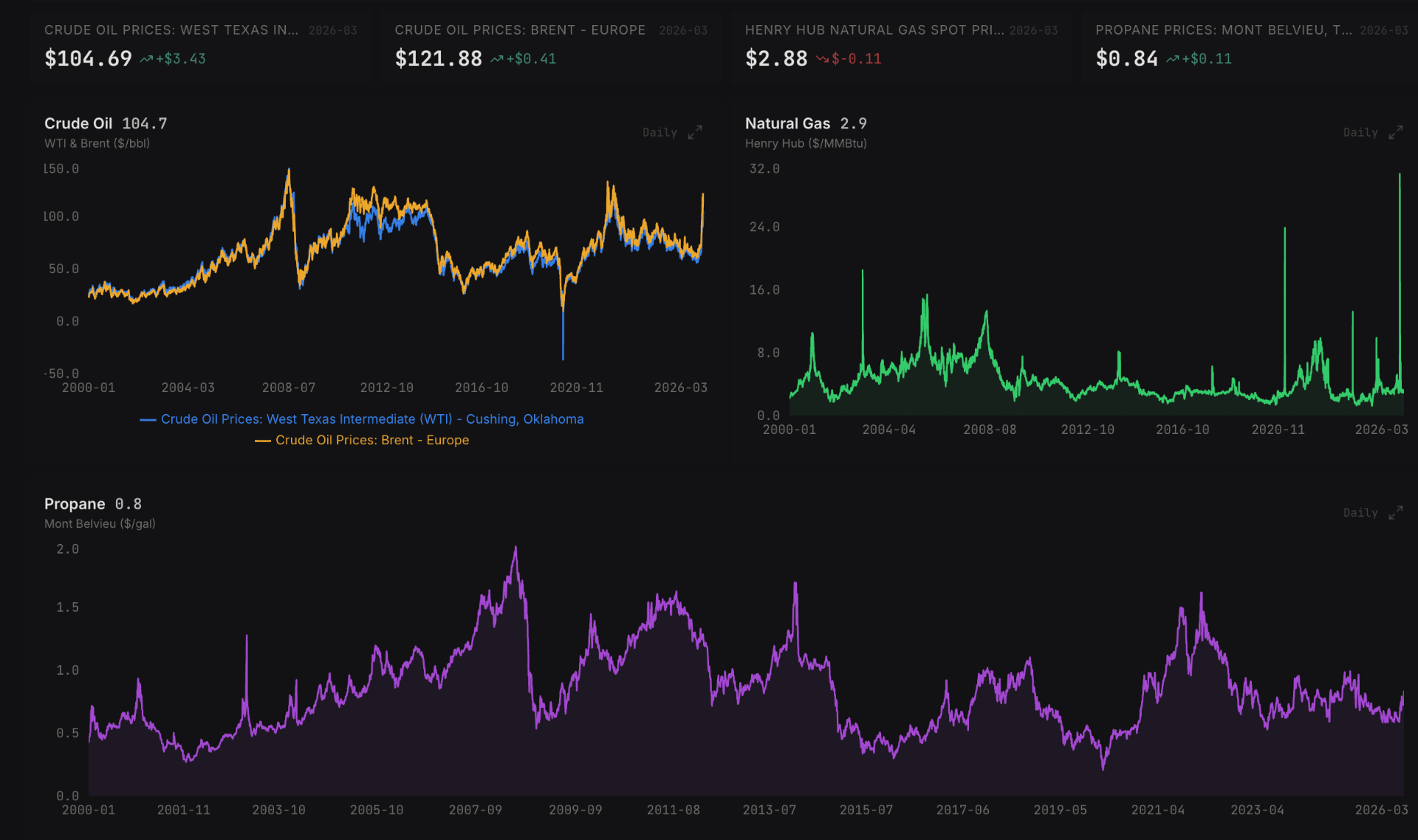
Task: Open the Crude Oil Prices Brent Europe card
Action: [551, 46]
